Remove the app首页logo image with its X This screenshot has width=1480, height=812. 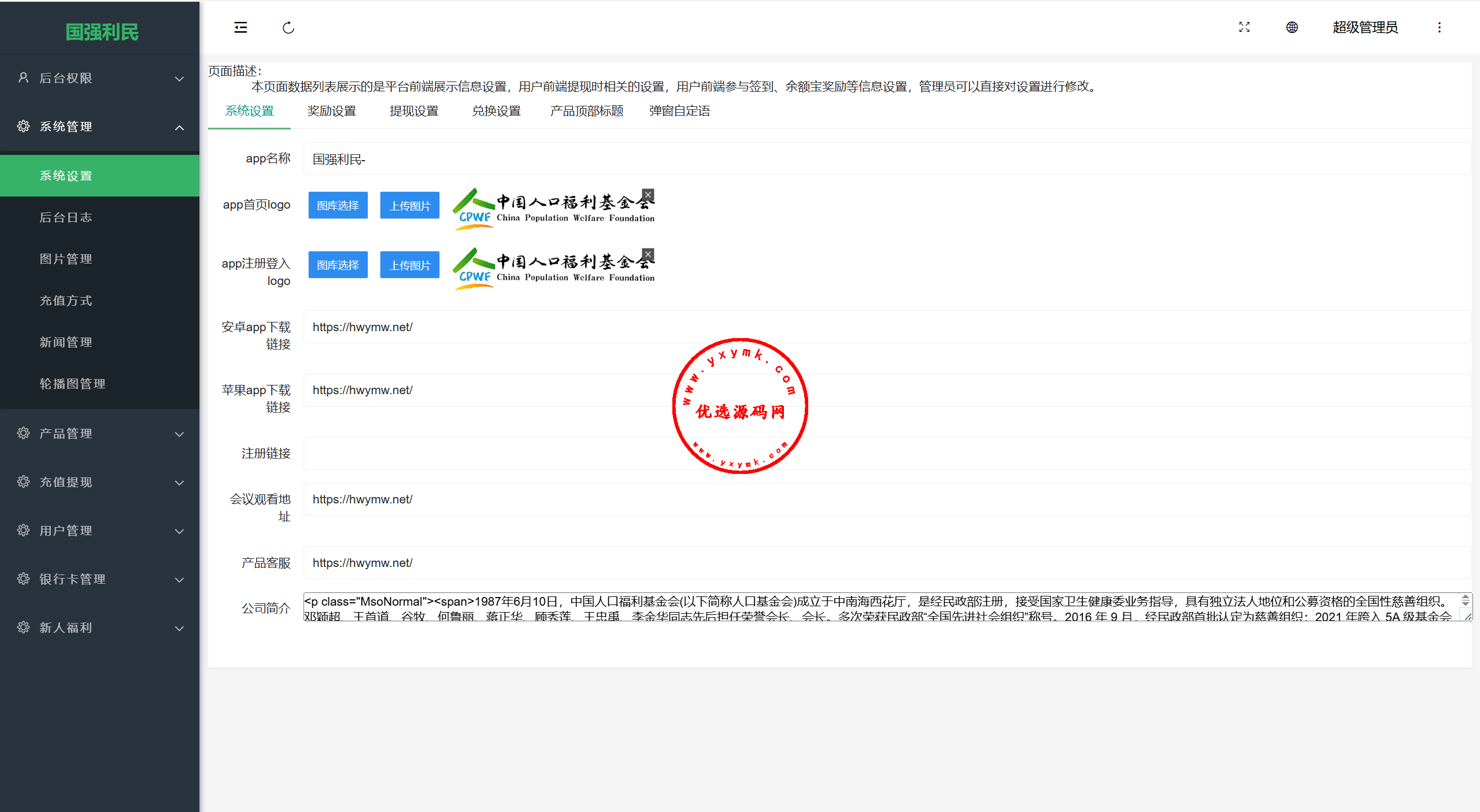point(648,195)
